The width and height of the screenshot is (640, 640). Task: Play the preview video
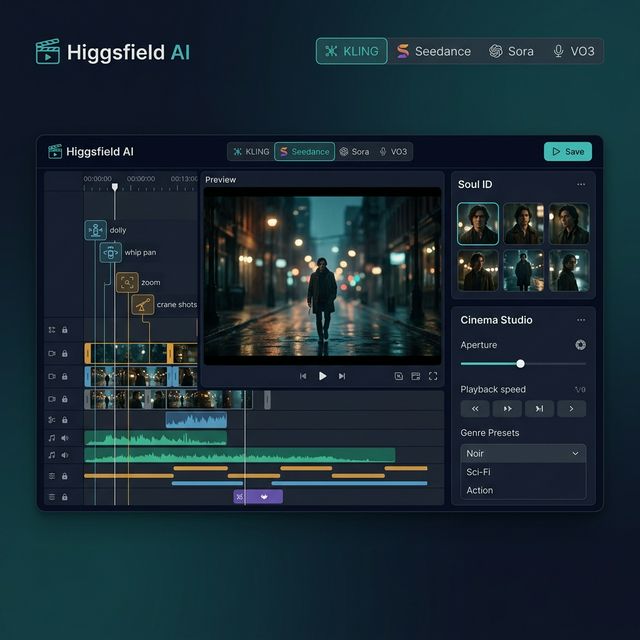pyautogui.click(x=322, y=376)
